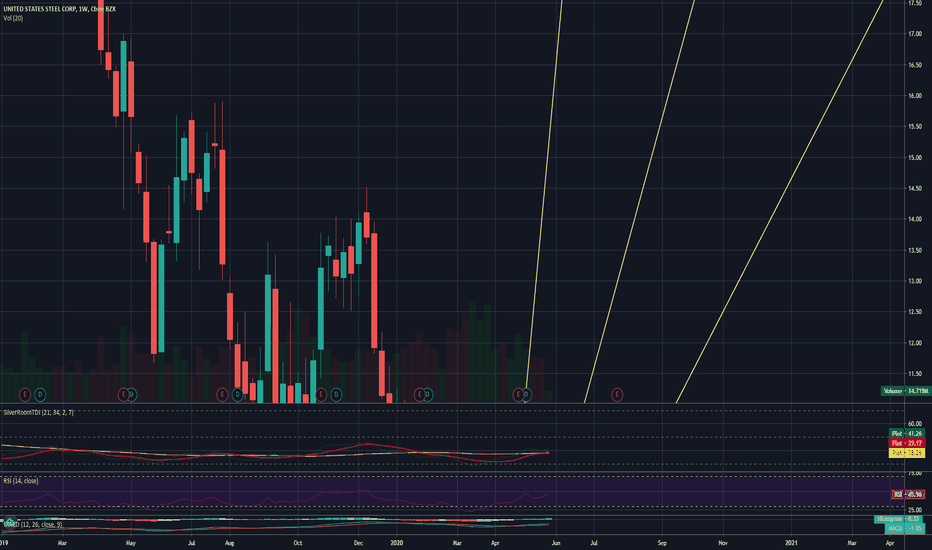Click the 17.00 price axis label
Viewport: 932px width, 550px height.
[915, 34]
